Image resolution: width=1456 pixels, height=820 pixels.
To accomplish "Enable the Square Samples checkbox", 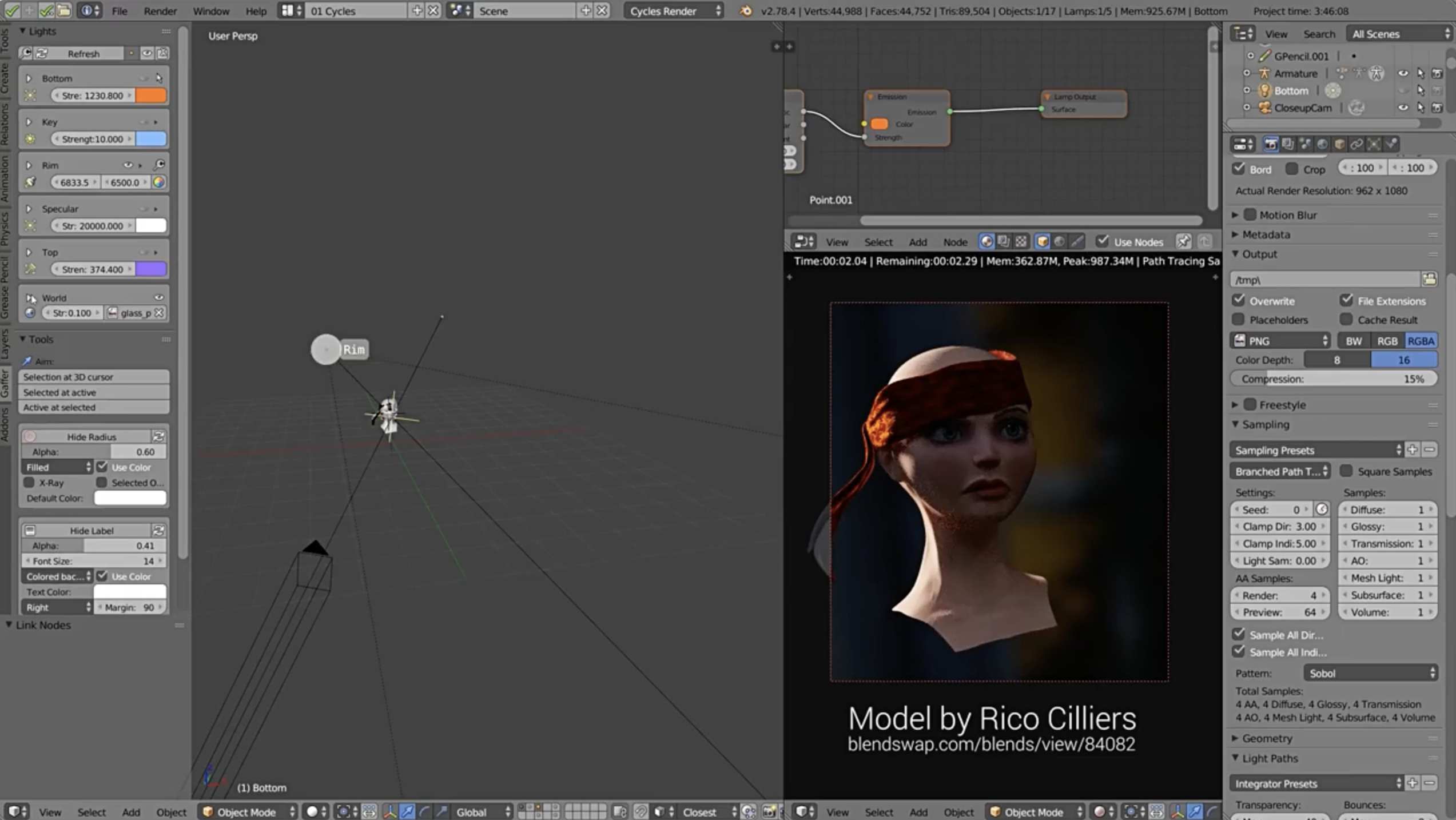I will (1346, 471).
